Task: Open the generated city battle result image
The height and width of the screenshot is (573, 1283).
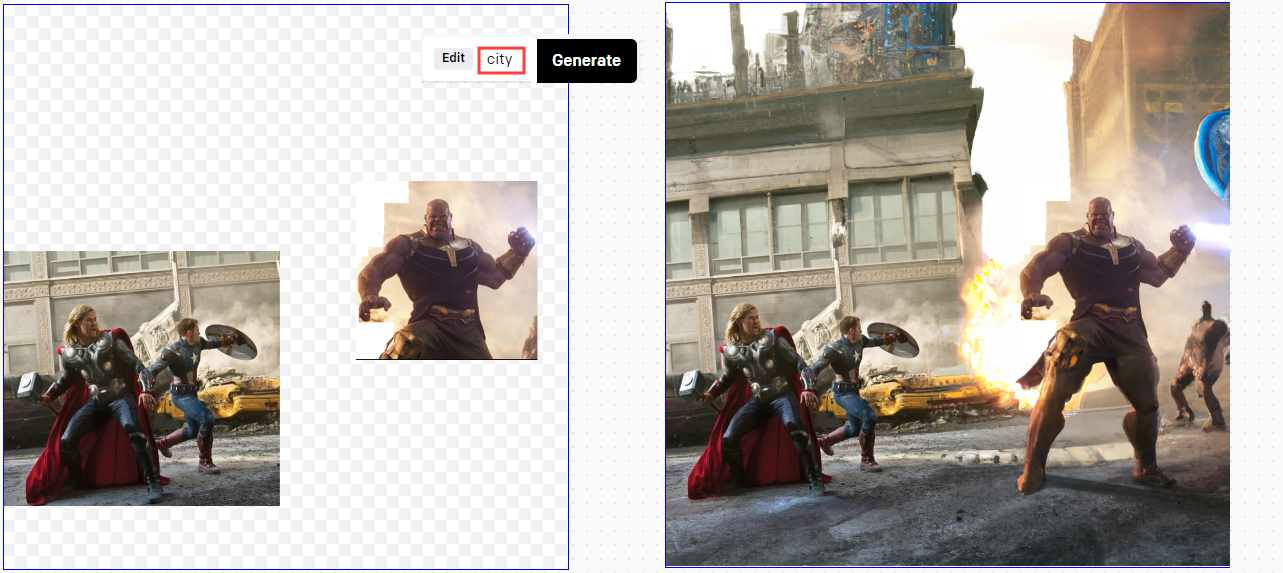Action: [x=947, y=285]
